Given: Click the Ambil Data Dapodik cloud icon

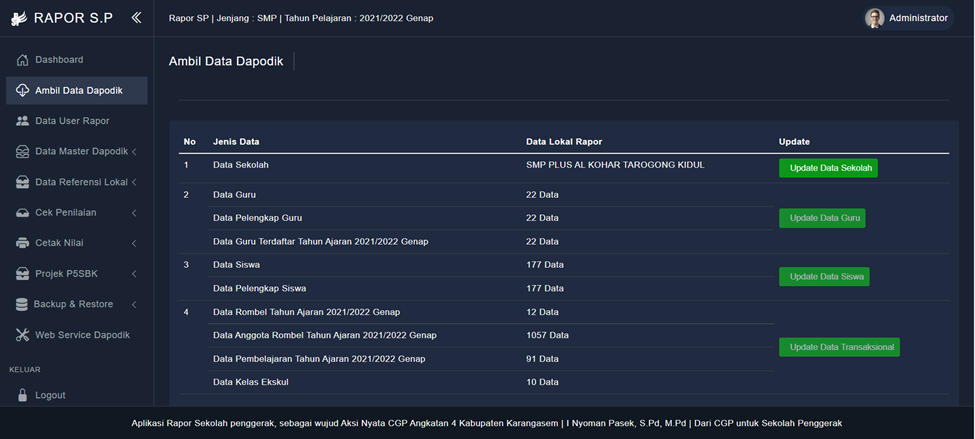Looking at the screenshot, I should [x=22, y=91].
